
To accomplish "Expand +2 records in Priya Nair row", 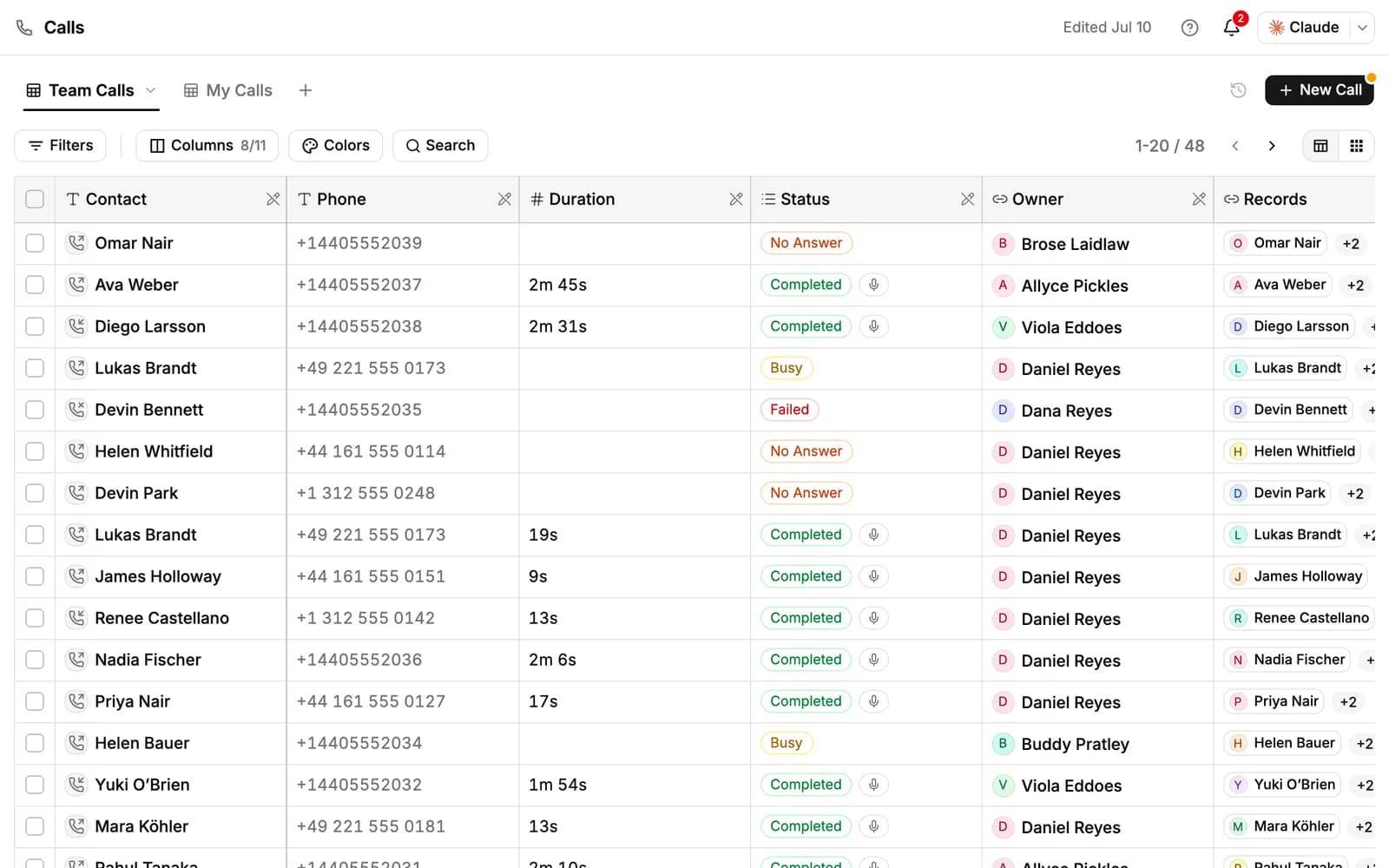I will click(x=1348, y=702).
